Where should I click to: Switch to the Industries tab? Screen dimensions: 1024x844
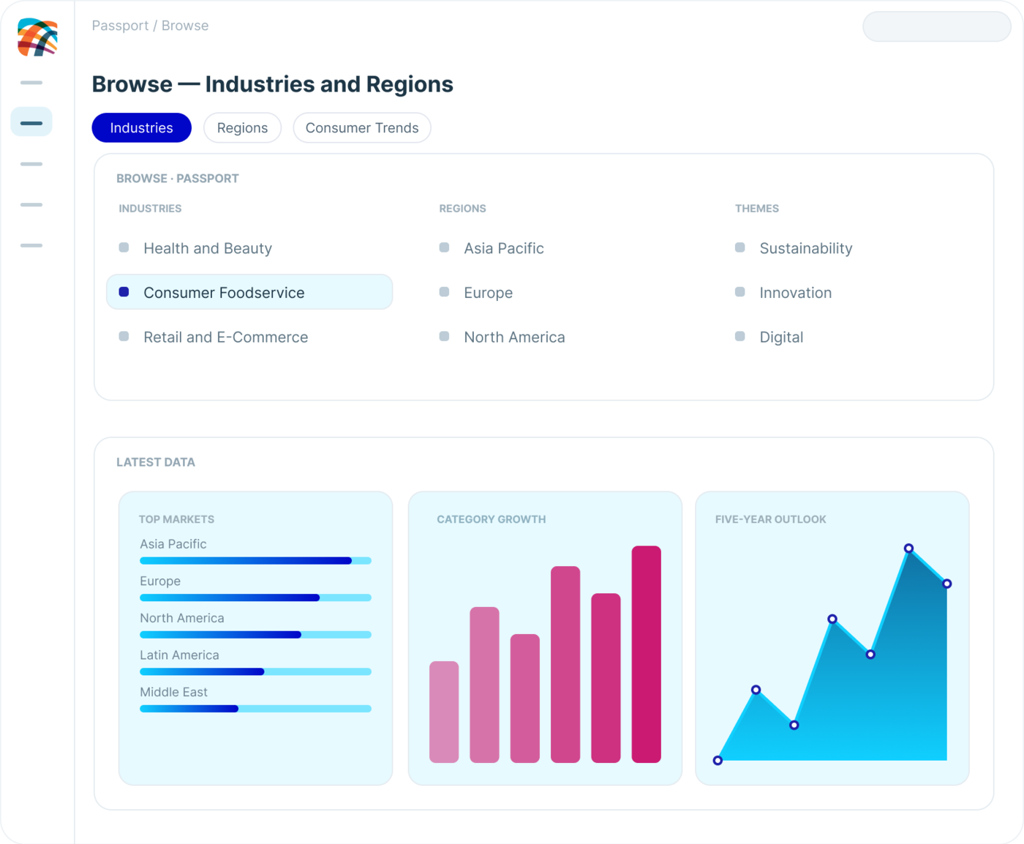click(x=141, y=127)
